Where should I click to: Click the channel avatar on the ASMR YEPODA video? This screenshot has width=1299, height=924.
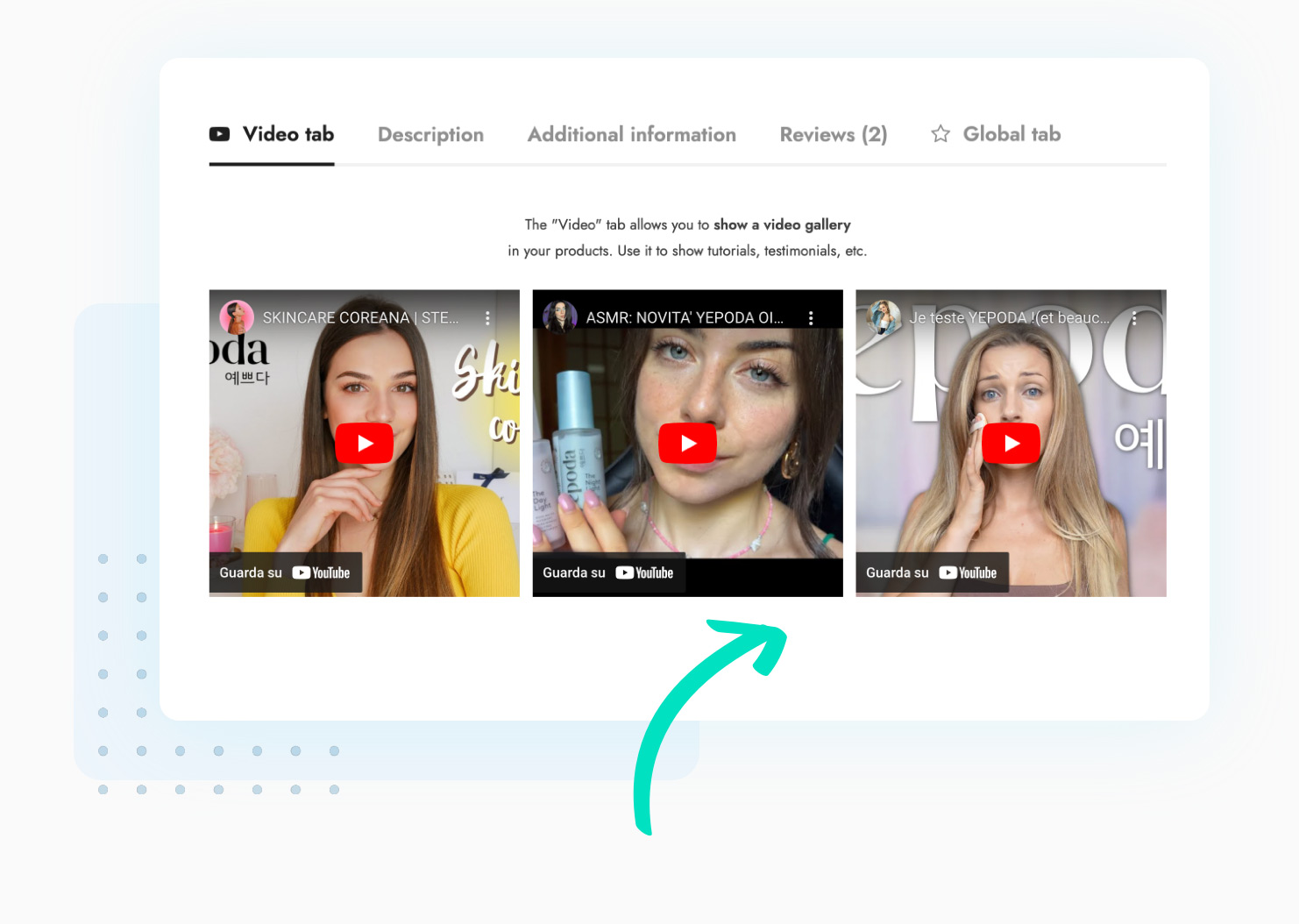click(x=561, y=317)
